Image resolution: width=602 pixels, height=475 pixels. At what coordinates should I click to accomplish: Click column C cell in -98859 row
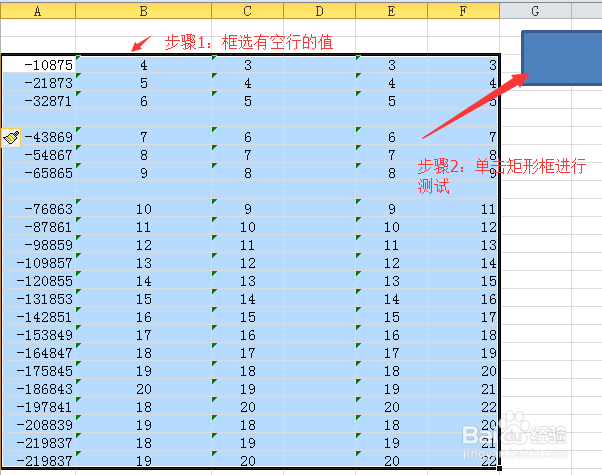248,245
